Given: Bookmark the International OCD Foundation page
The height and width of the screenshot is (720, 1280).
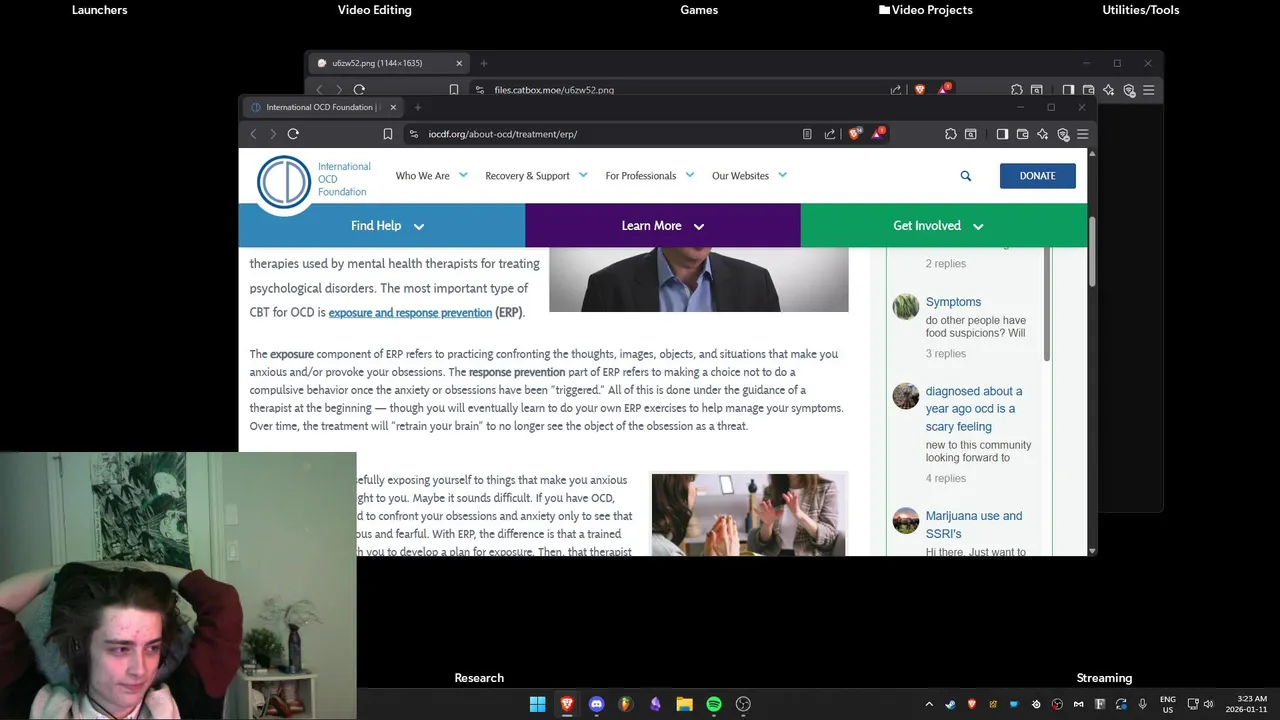Looking at the screenshot, I should [388, 134].
